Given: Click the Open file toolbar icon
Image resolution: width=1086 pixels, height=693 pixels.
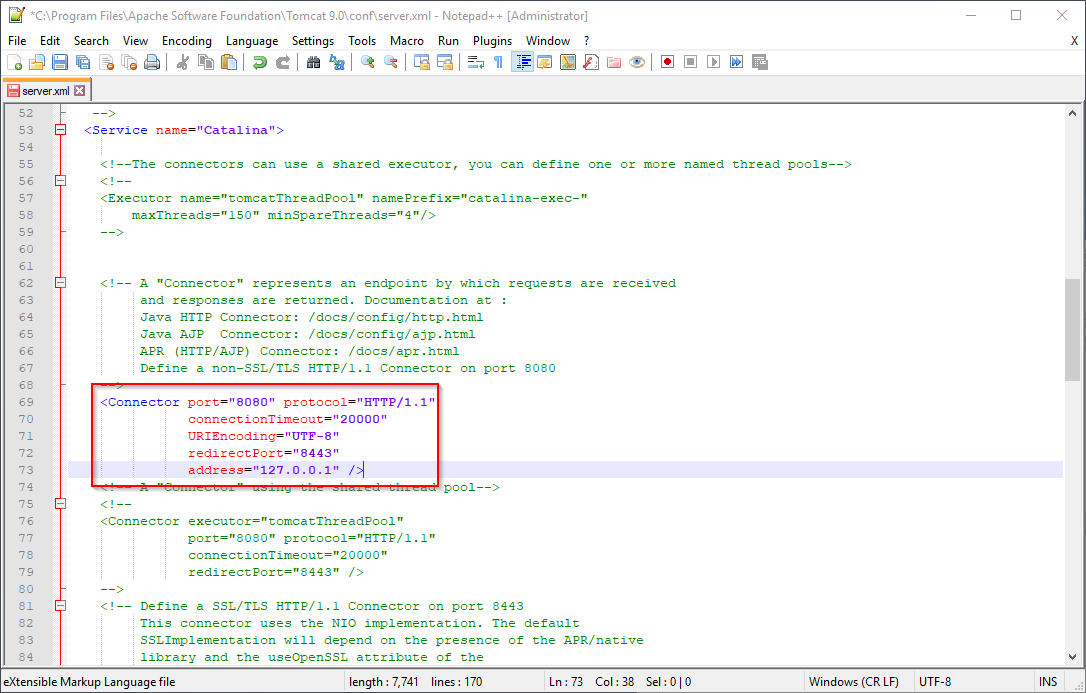Looking at the screenshot, I should (37, 62).
